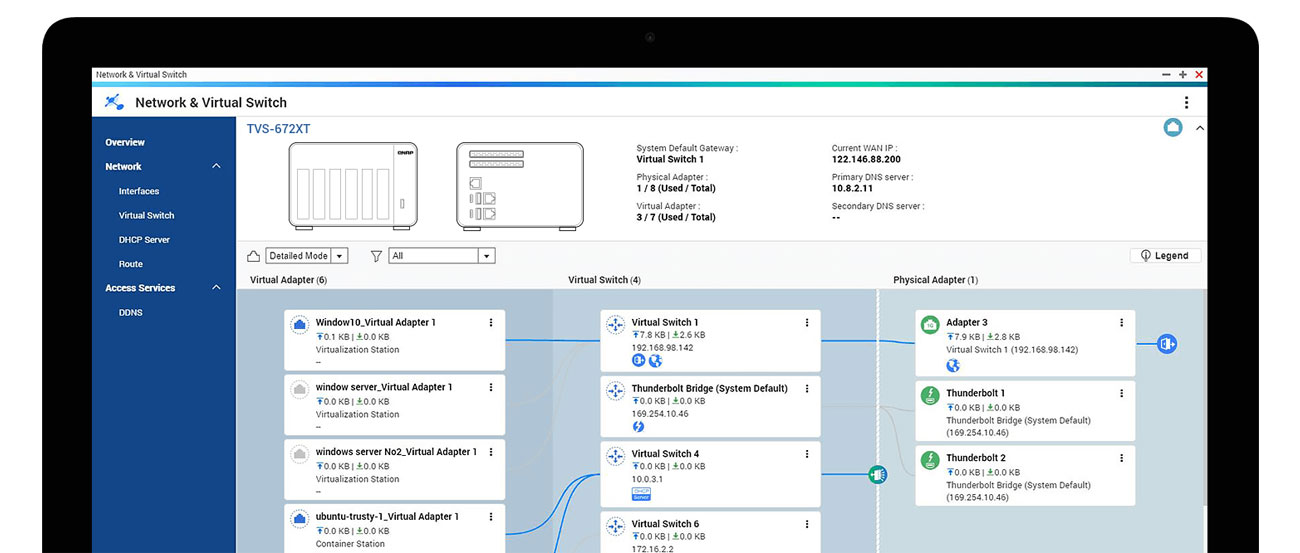1300x553 pixels.
Task: Go to DHCP Server in sidebar
Action: (x=144, y=240)
